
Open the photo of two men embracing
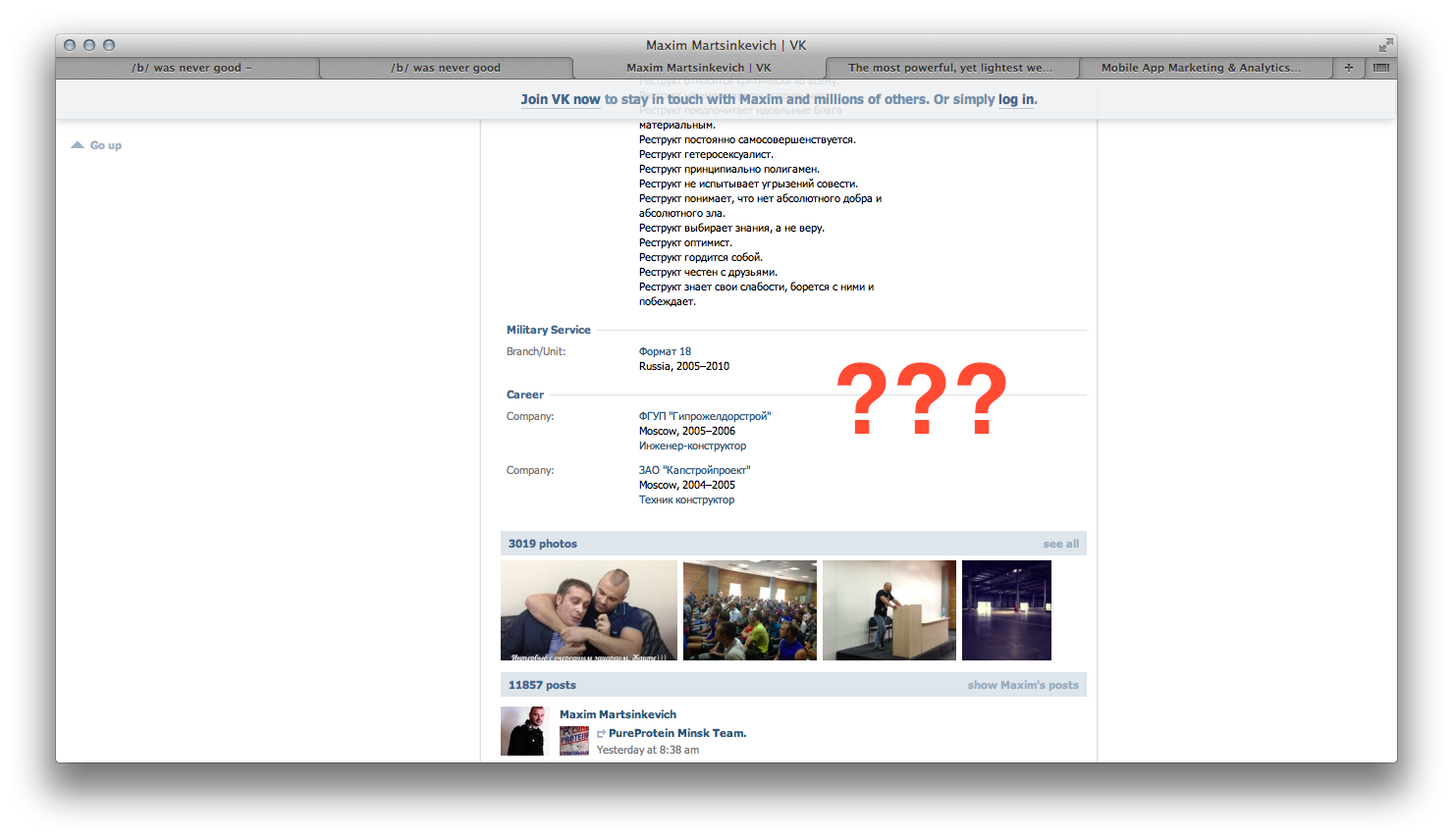click(x=589, y=610)
